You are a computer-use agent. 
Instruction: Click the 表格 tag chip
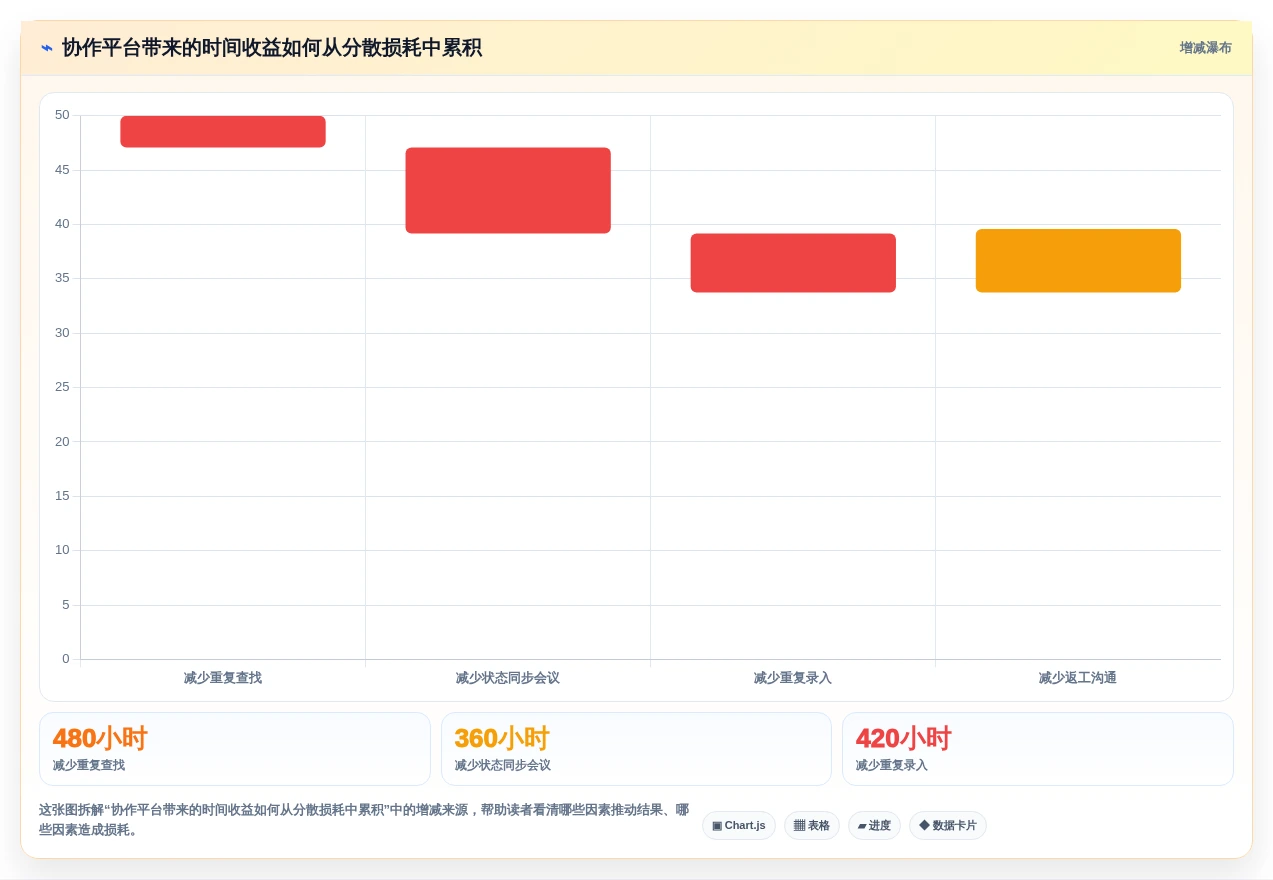click(812, 826)
